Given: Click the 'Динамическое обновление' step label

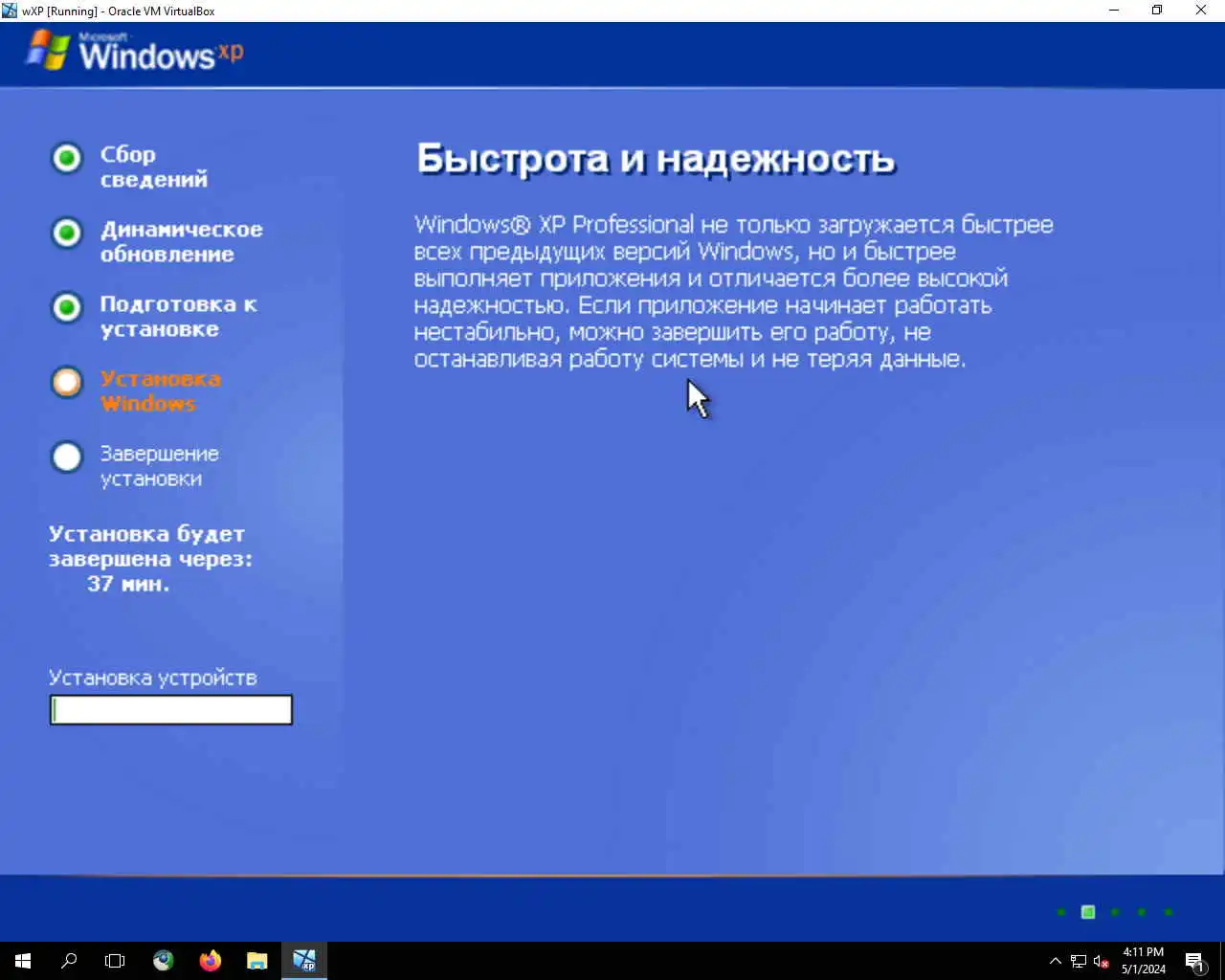Looking at the screenshot, I should [x=181, y=241].
